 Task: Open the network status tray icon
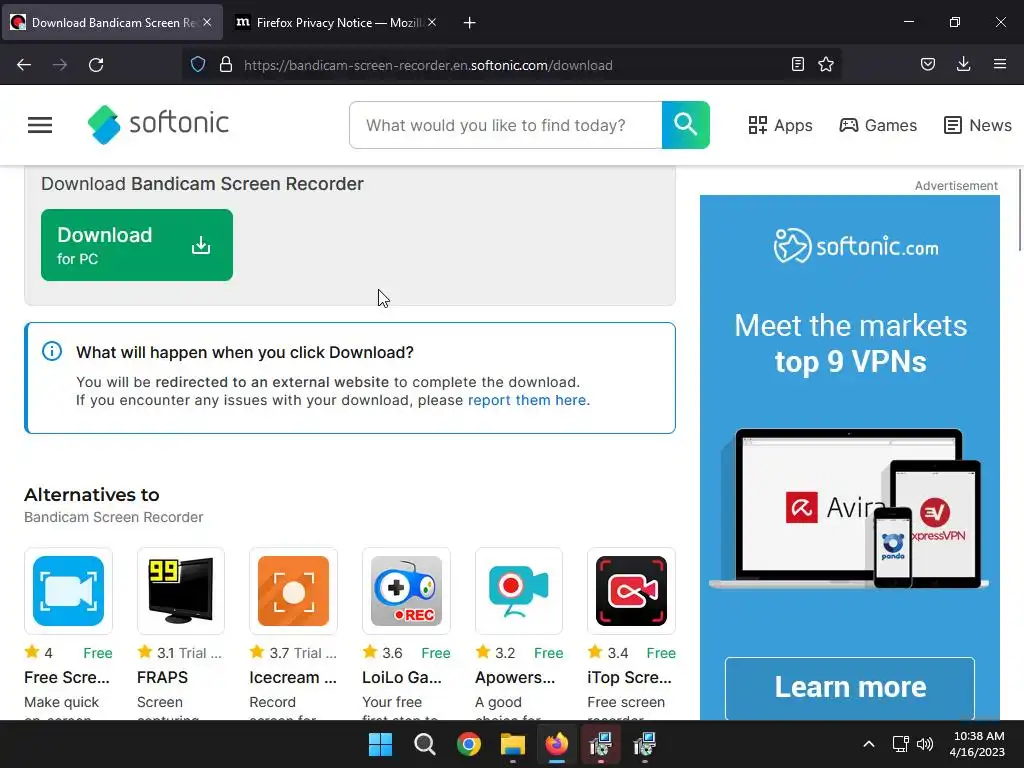tap(901, 744)
